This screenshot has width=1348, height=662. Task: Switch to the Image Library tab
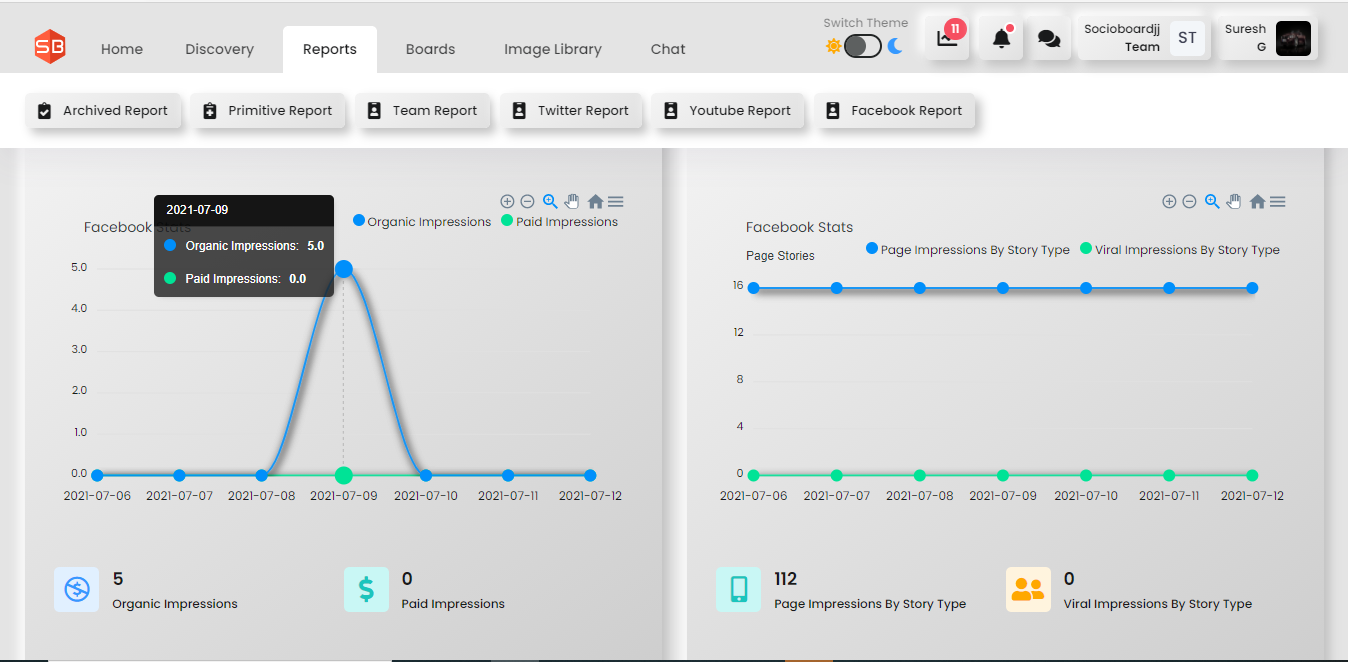(553, 49)
